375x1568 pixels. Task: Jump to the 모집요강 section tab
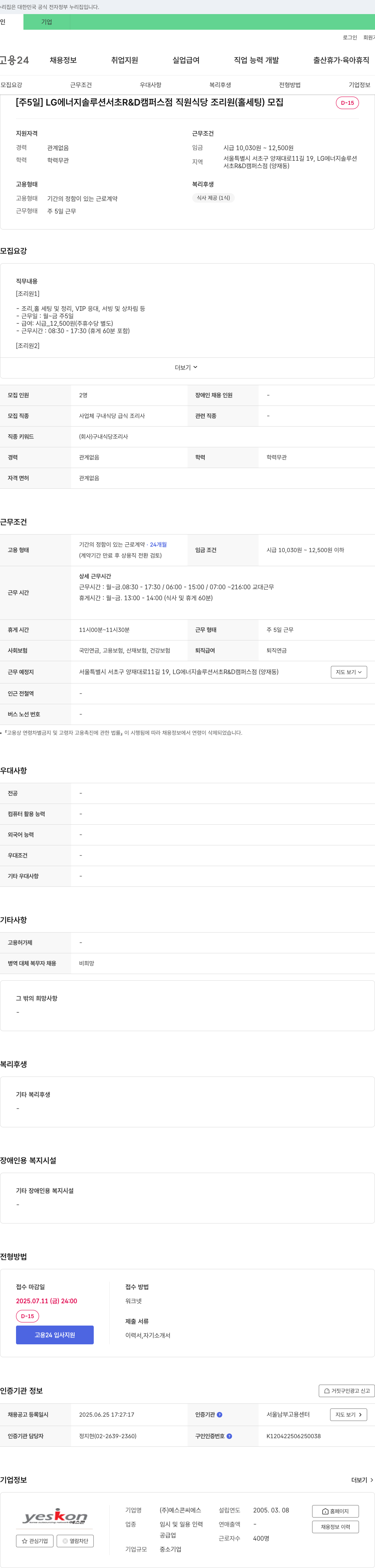[11, 84]
